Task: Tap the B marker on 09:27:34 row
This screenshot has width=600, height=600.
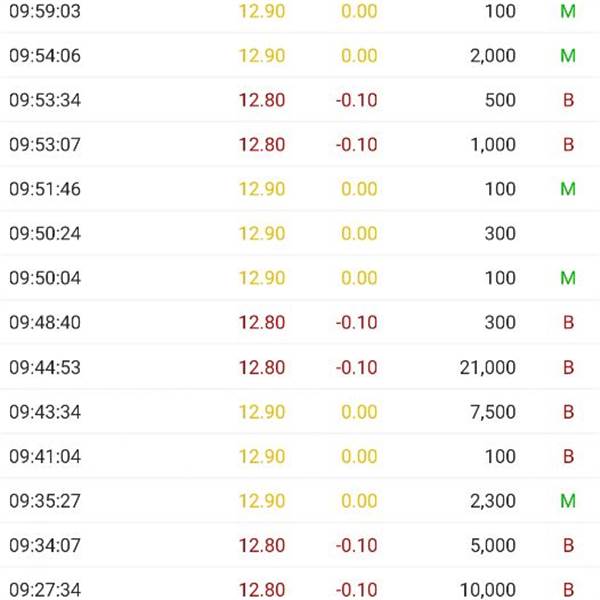Action: (x=568, y=590)
